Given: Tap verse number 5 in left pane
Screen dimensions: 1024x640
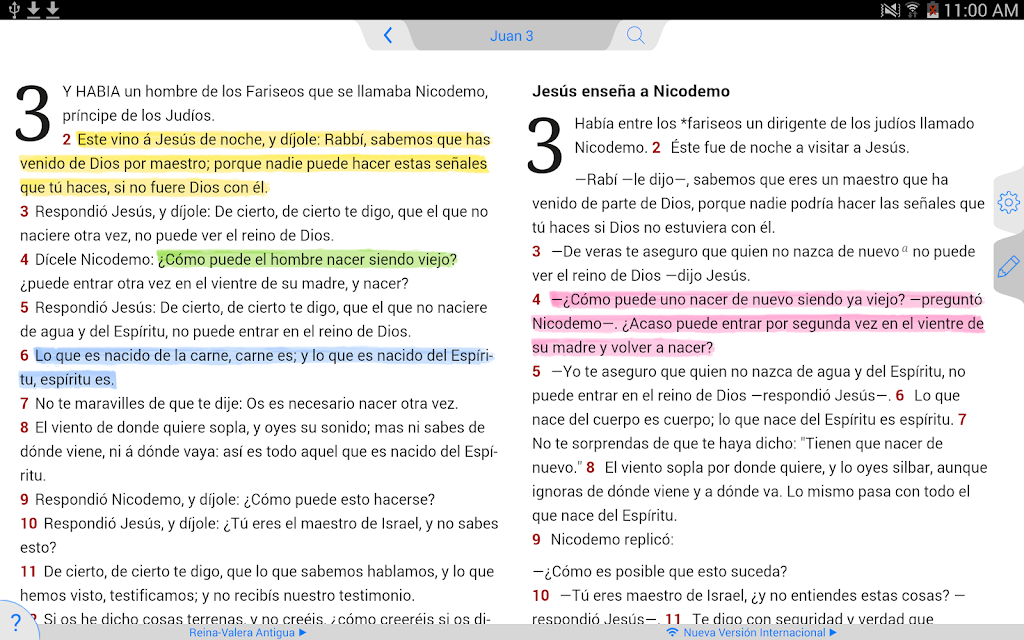Looking at the screenshot, I should 24,308.
